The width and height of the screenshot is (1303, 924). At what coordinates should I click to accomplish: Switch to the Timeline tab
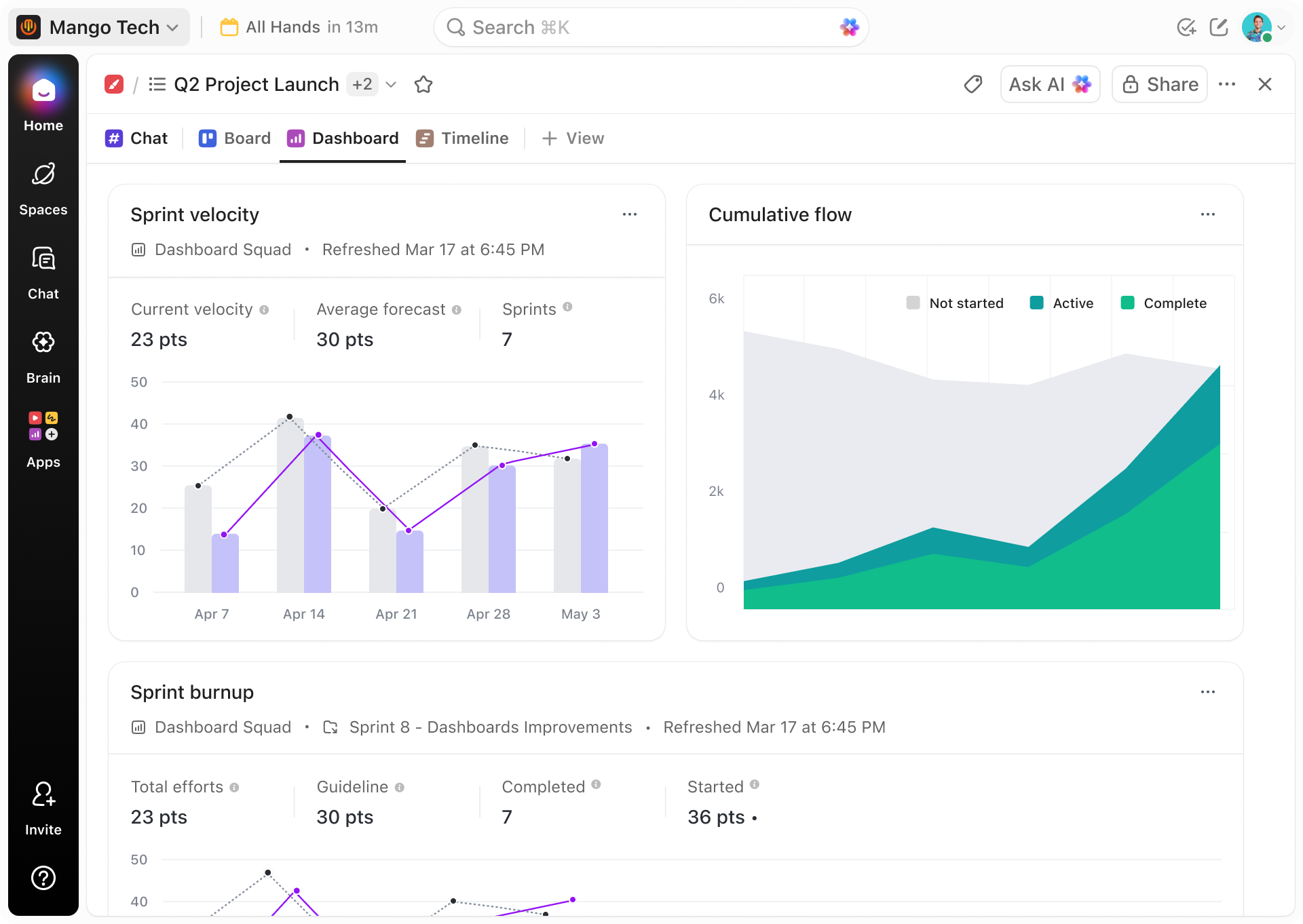coord(462,138)
